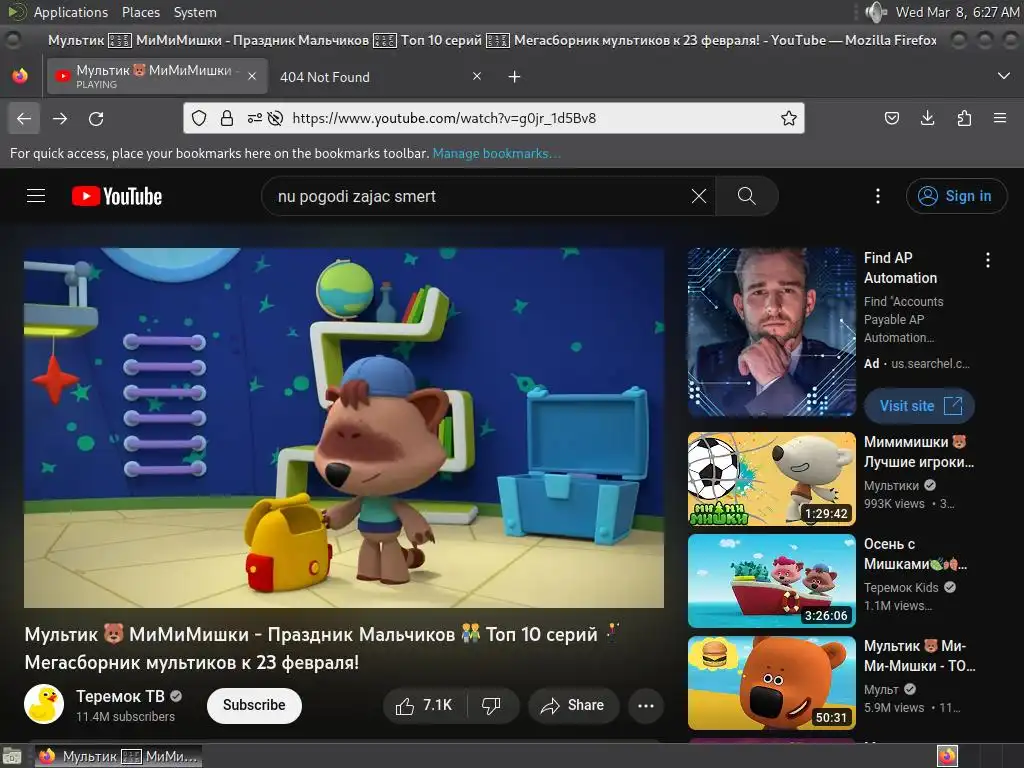Close the 404 Not Found tab
1024x768 pixels.
tap(477, 76)
